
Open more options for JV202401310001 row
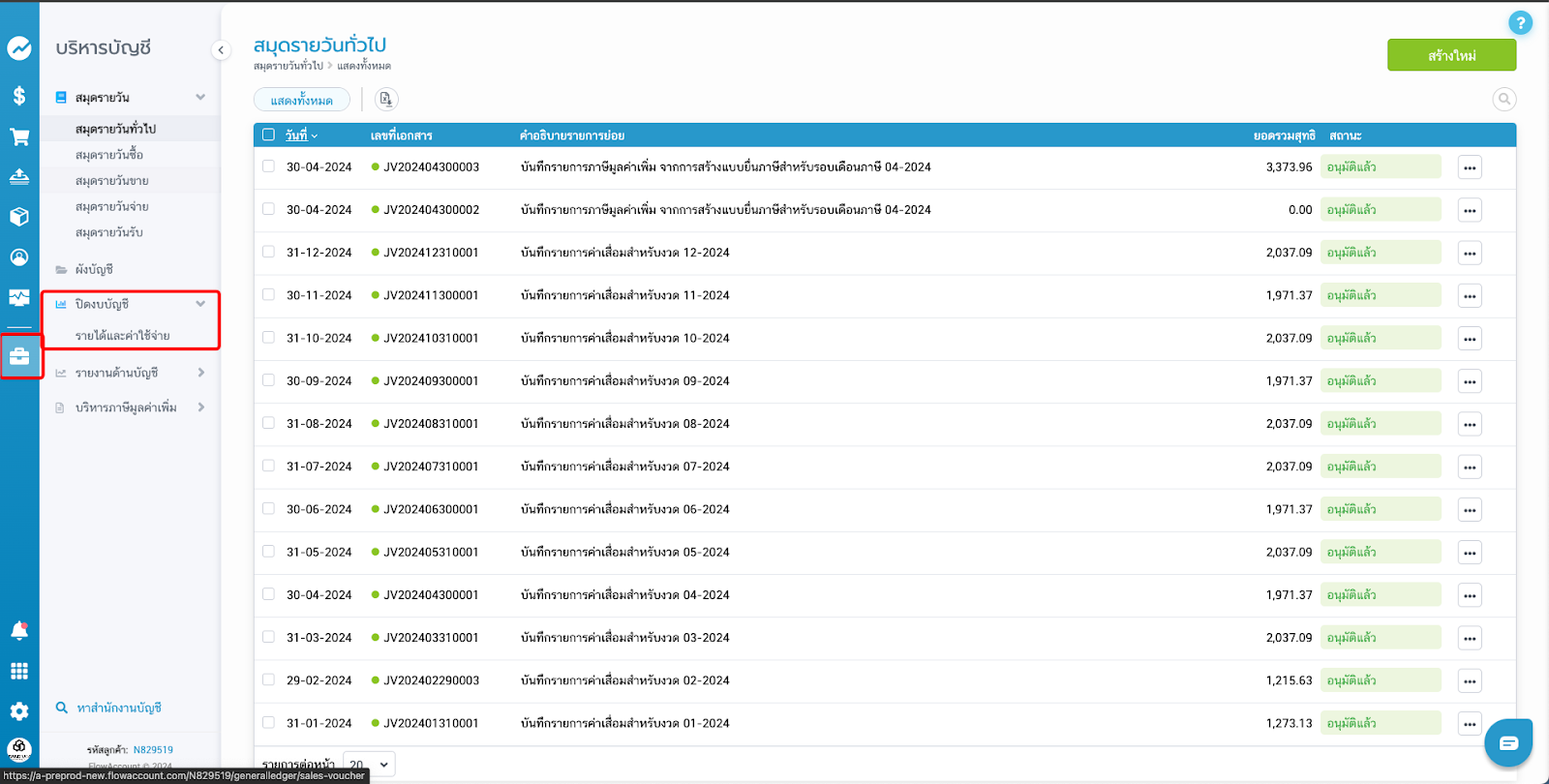[1469, 723]
